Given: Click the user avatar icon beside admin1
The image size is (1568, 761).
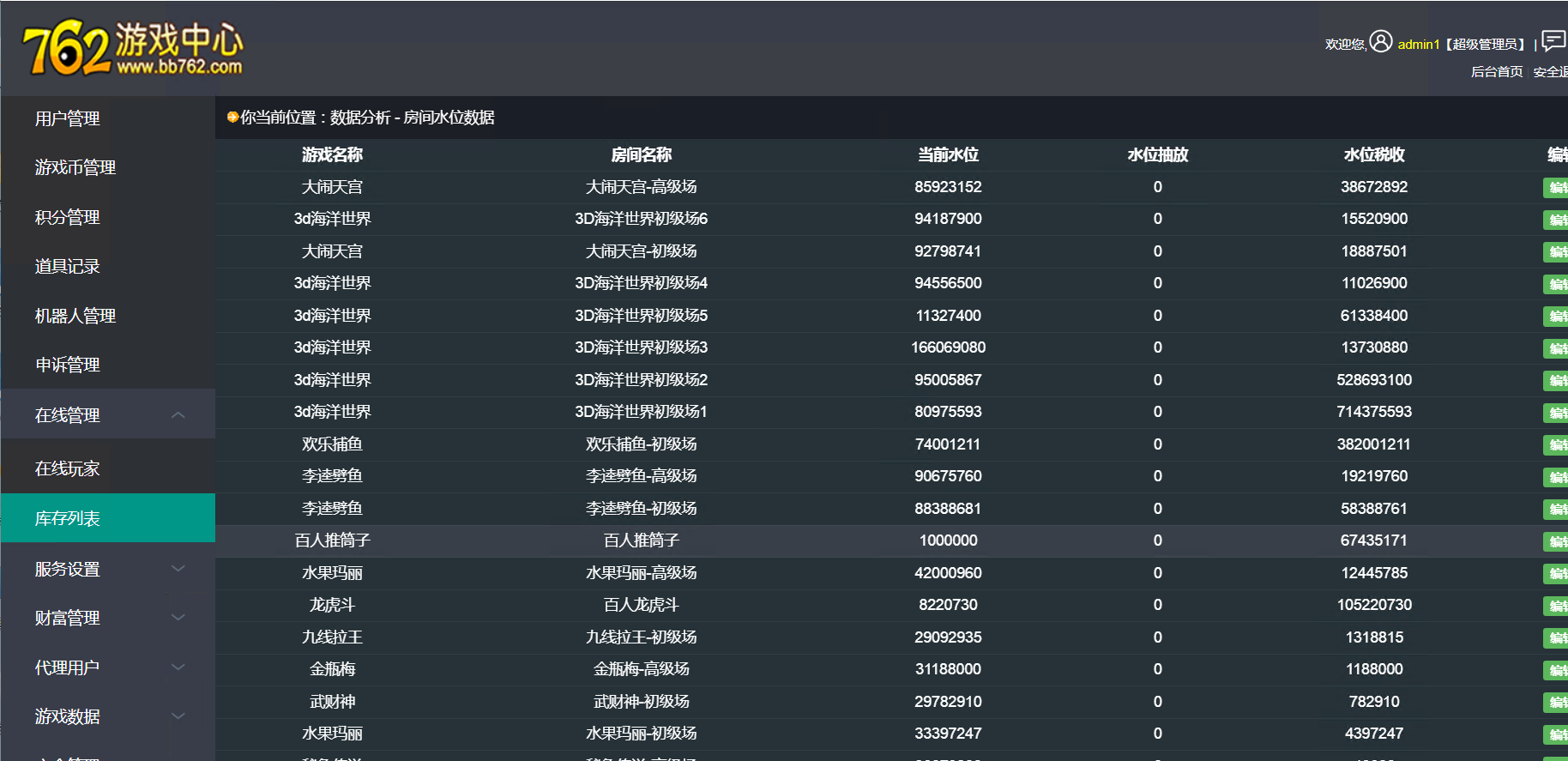Looking at the screenshot, I should (x=1380, y=41).
